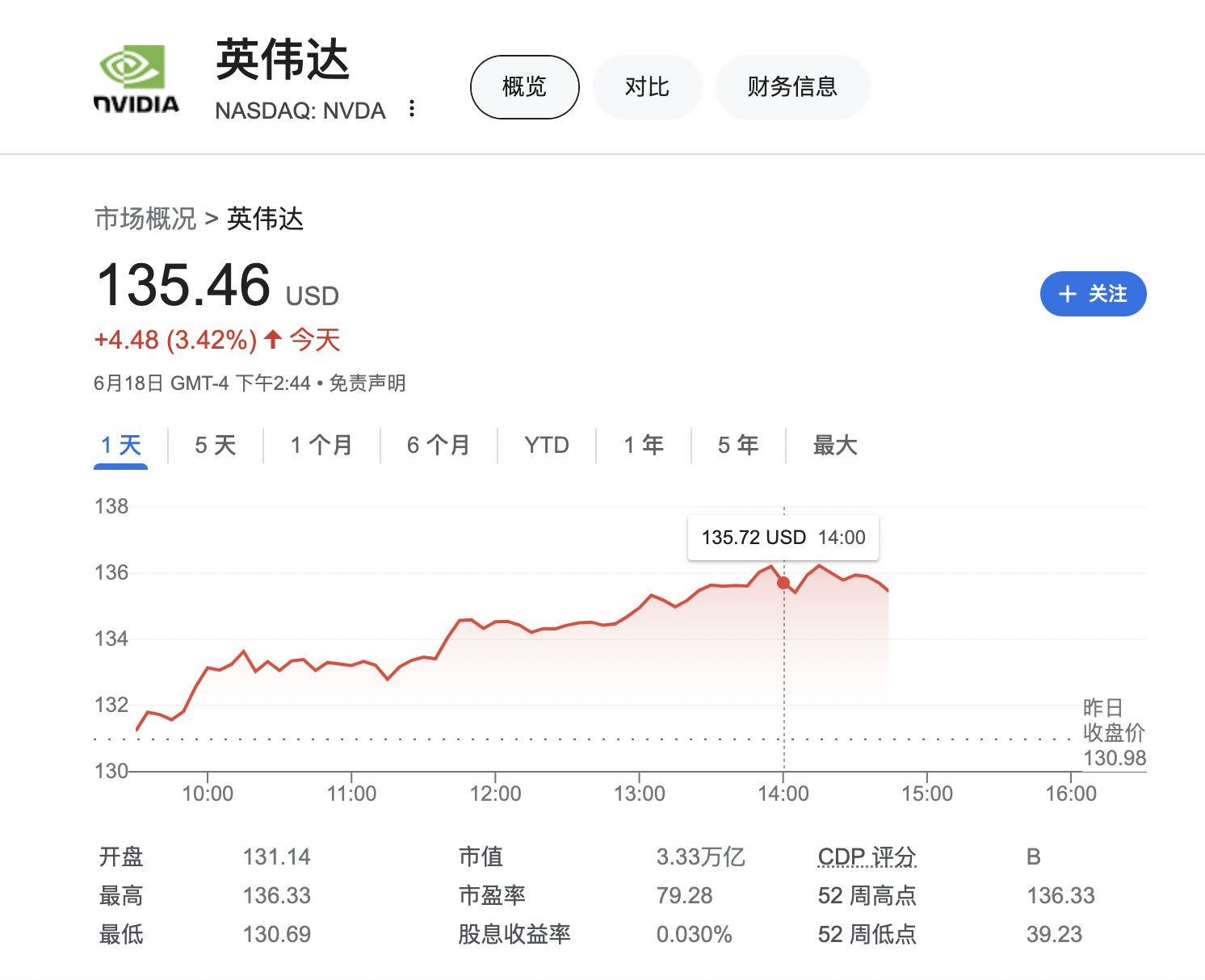Click the CDP 评分 label
This screenshot has width=1205, height=980.
tap(867, 856)
